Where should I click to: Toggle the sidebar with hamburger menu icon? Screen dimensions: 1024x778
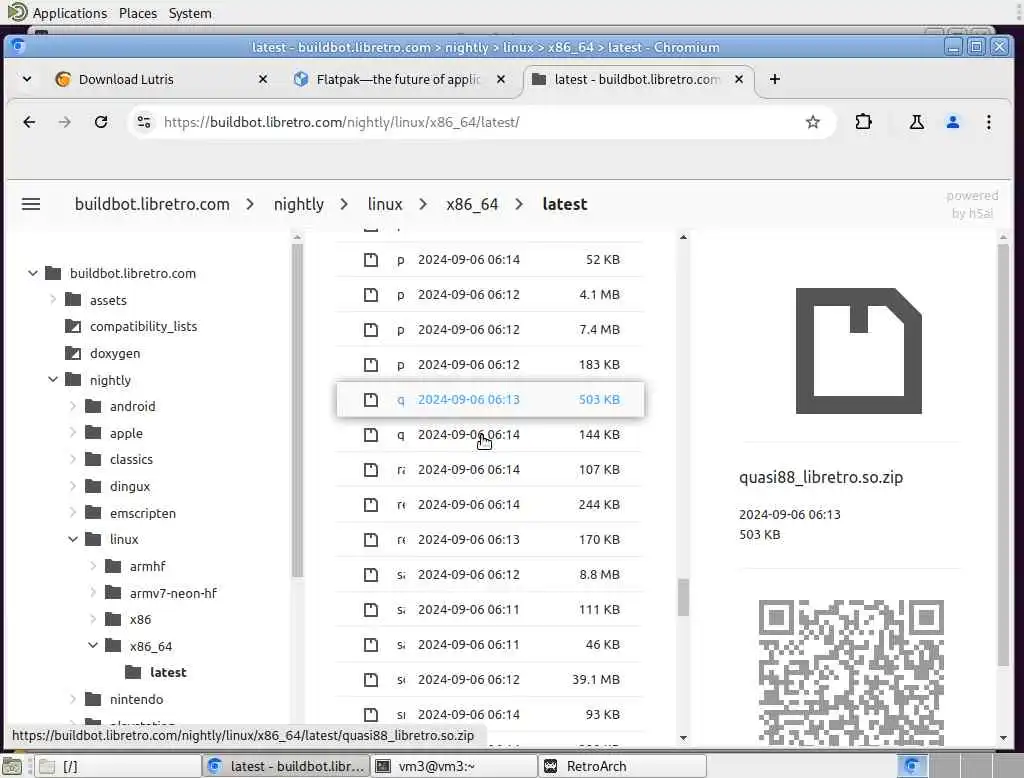31,204
